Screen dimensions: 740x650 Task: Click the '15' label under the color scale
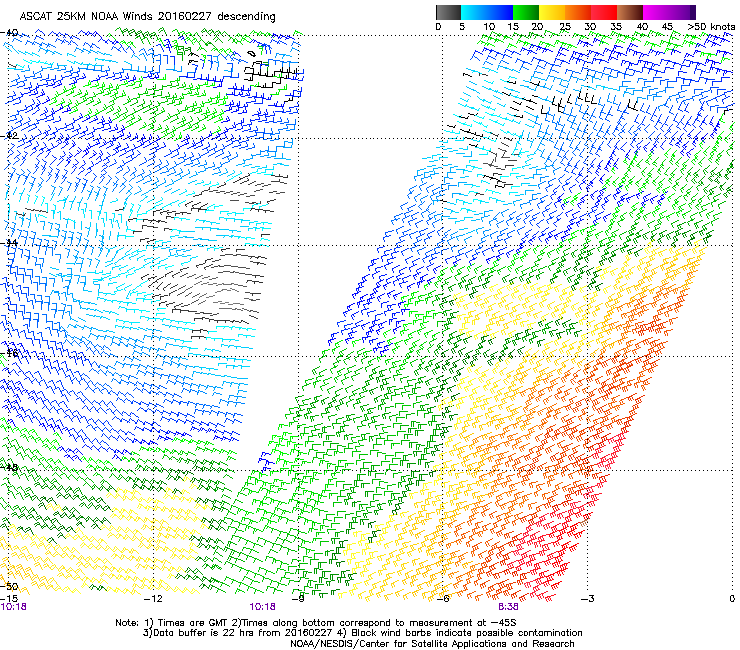click(513, 27)
